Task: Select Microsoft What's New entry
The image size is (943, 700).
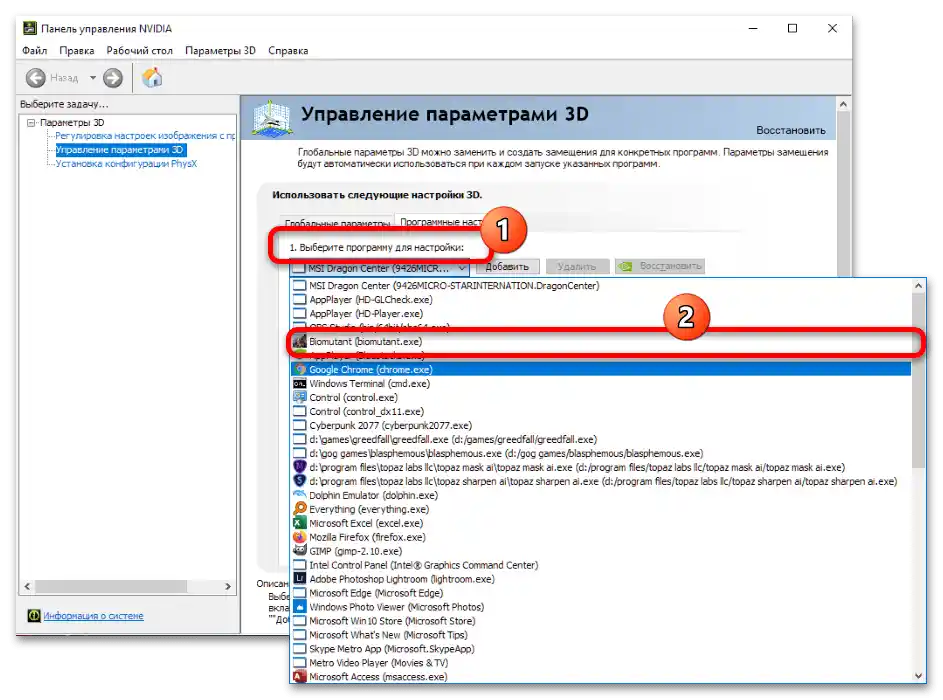Action: (601, 634)
